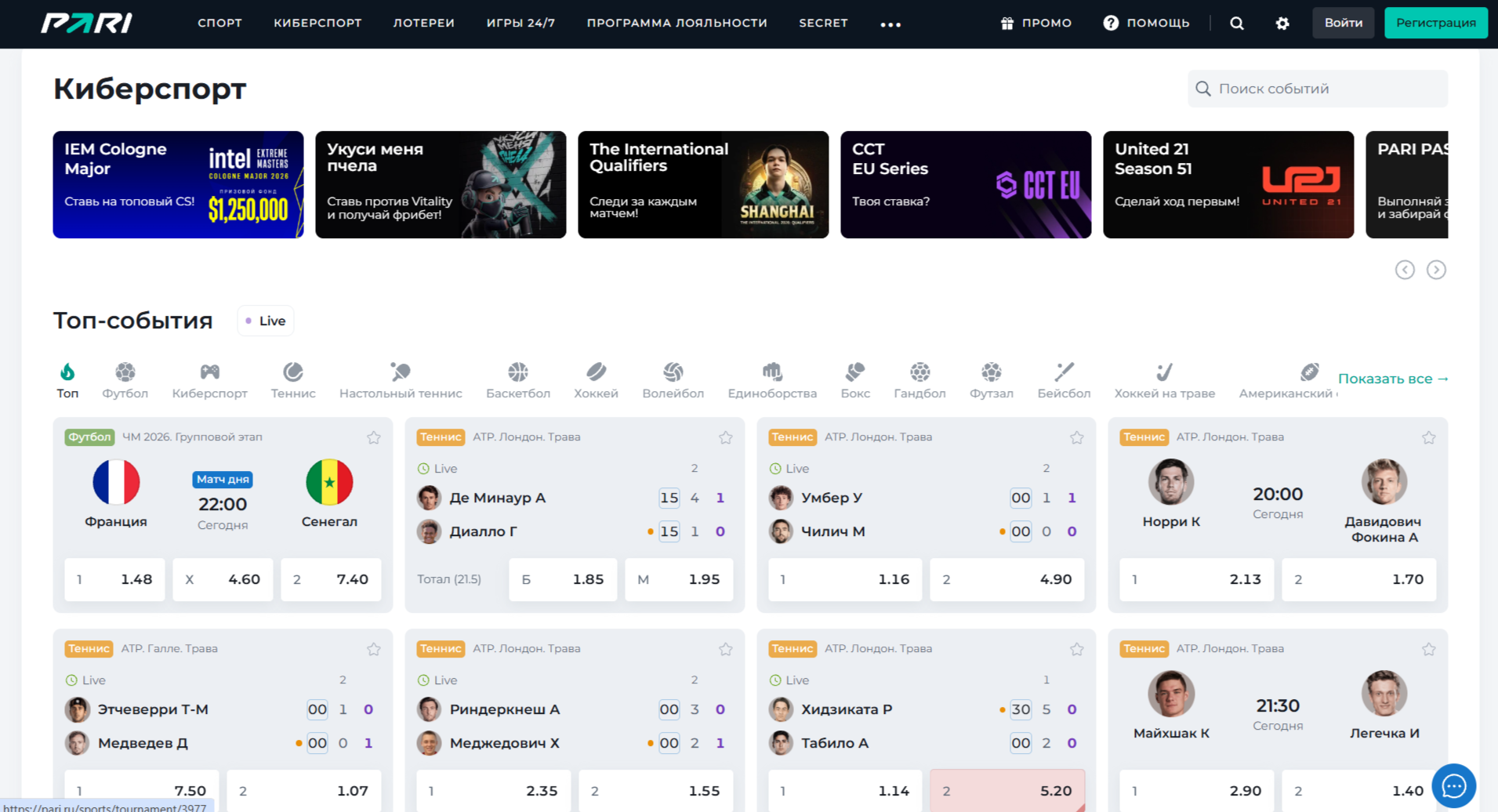Filter top events by Бокс
This screenshot has width=1498, height=812.
855,380
